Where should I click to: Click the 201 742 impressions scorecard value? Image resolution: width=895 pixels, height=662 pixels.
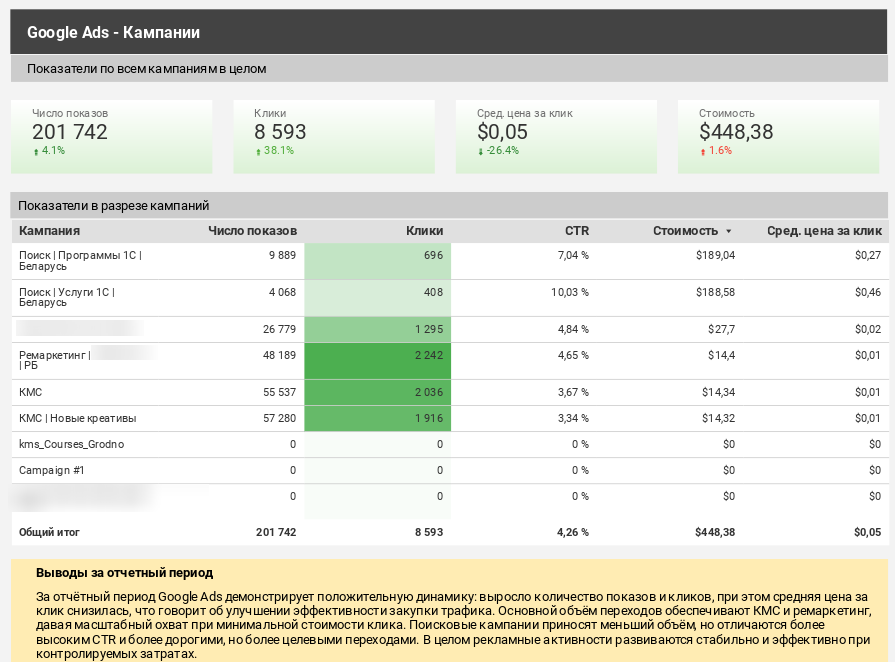[x=70, y=132]
